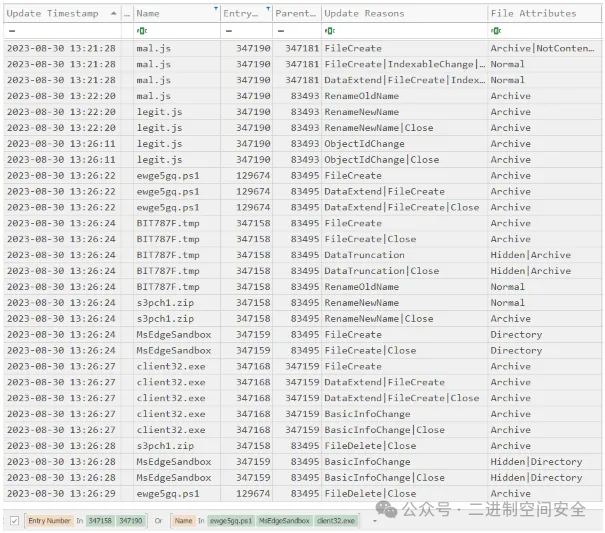Screen dimensions: 605x533
Task: Click the 'Entry Number' label in filter bar
Action: 49,520
